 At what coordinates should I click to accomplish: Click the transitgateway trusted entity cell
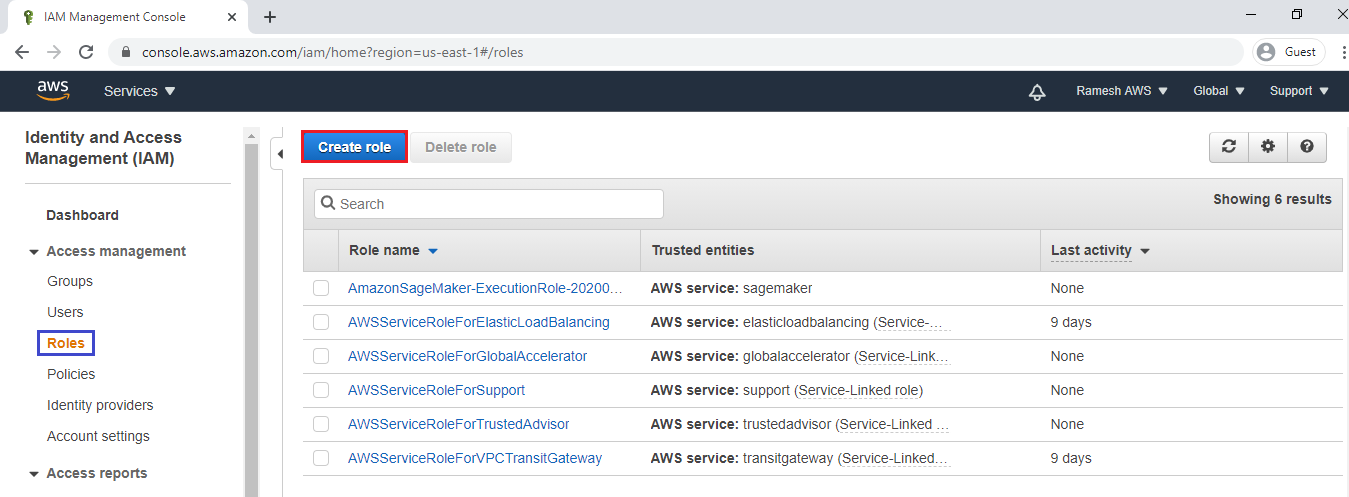click(x=800, y=458)
